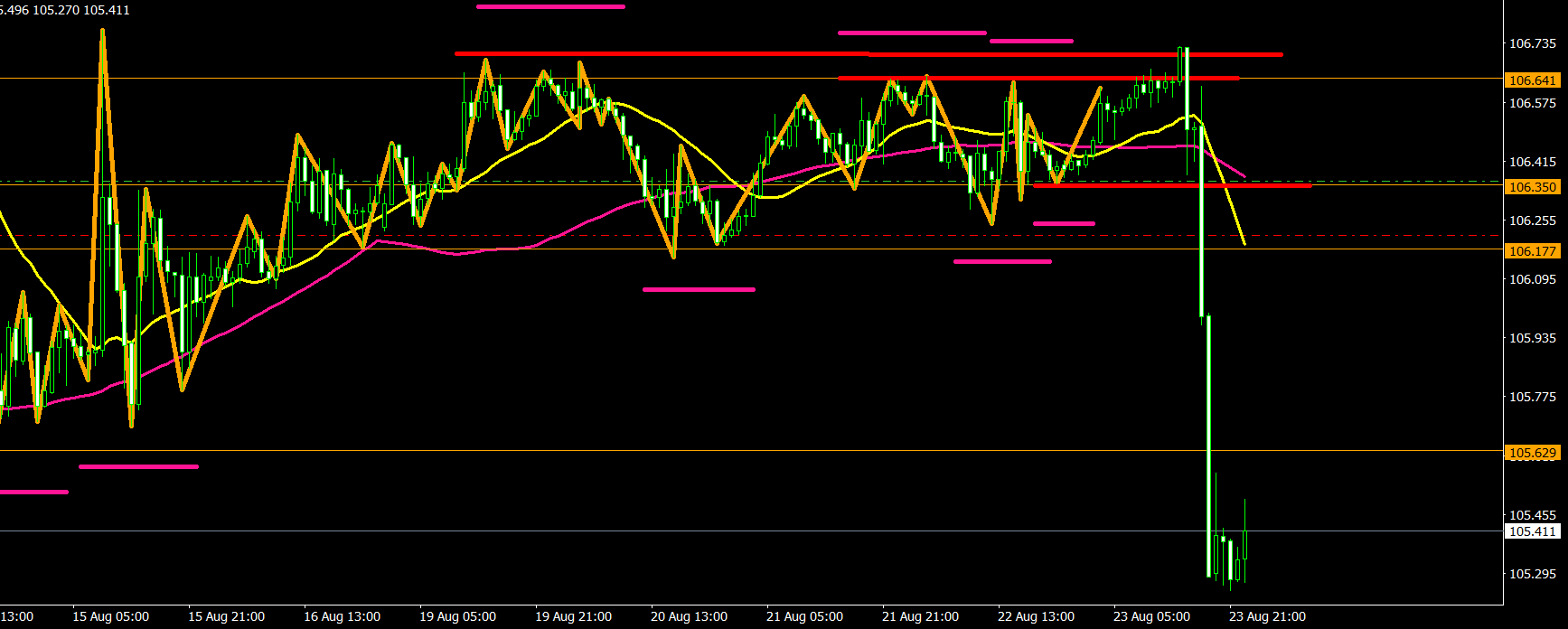Viewport: 1568px width, 629px height.
Task: Click the 23 Aug 21:00 time label
Action: [1267, 616]
